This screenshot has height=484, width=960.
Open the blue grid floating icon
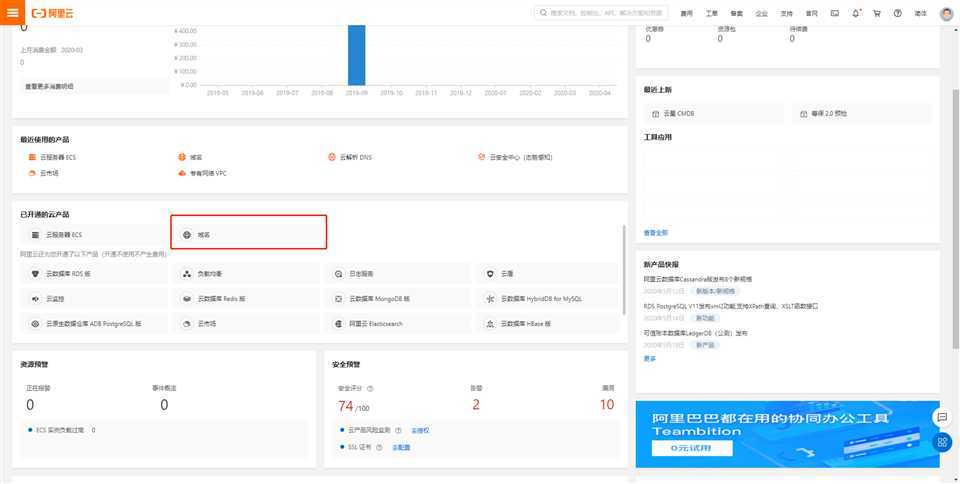coord(943,442)
